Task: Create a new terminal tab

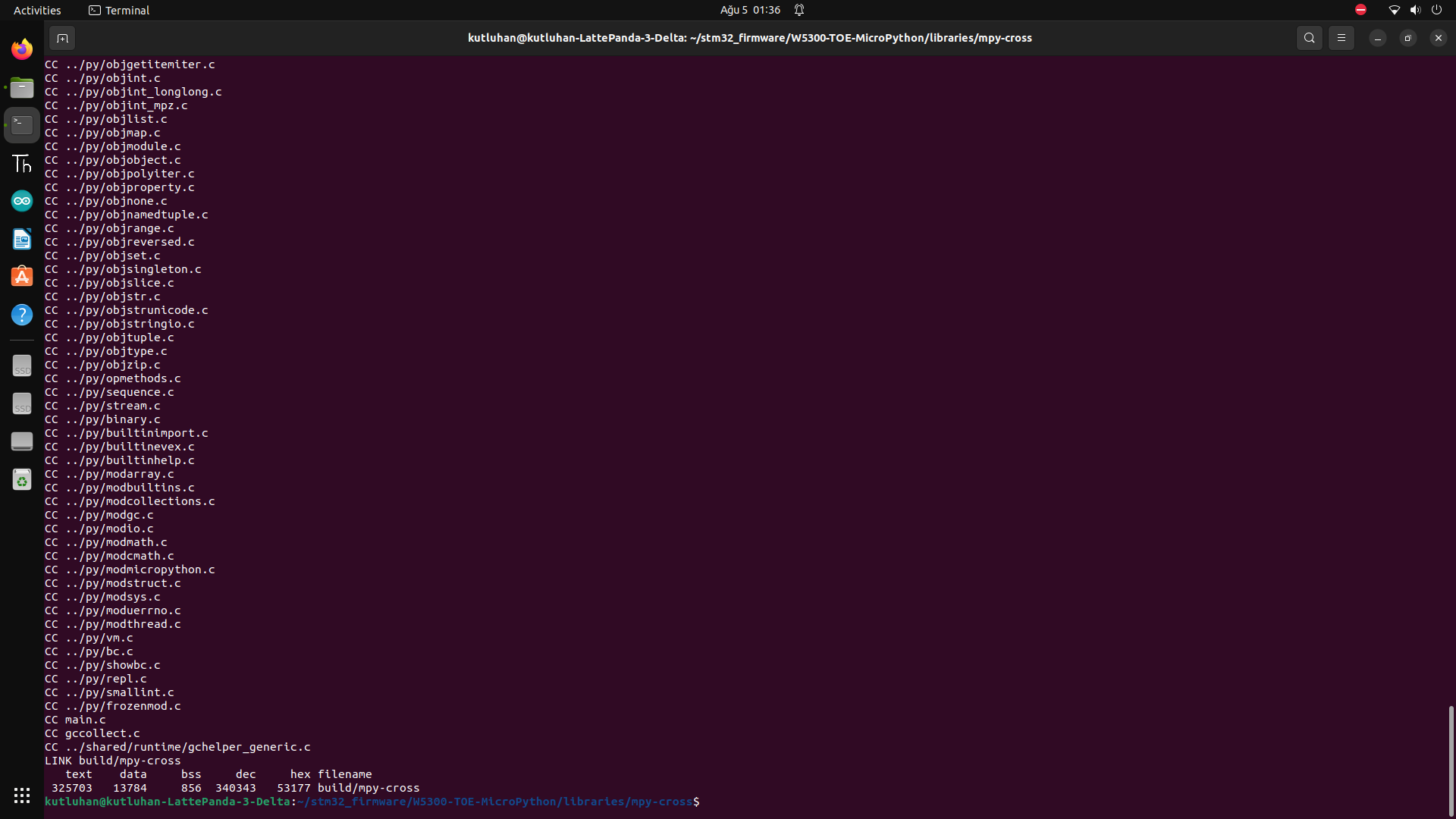Action: click(x=62, y=37)
